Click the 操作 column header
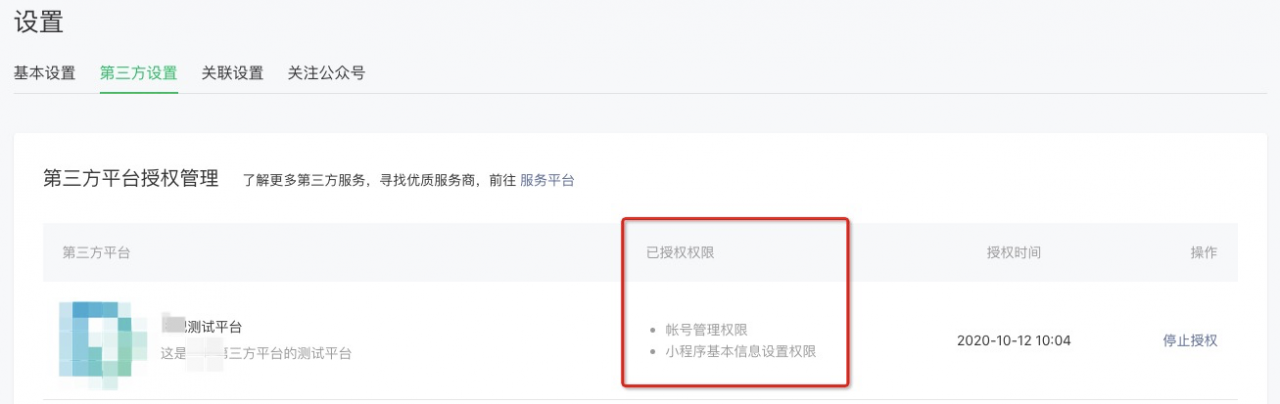 pos(1203,253)
